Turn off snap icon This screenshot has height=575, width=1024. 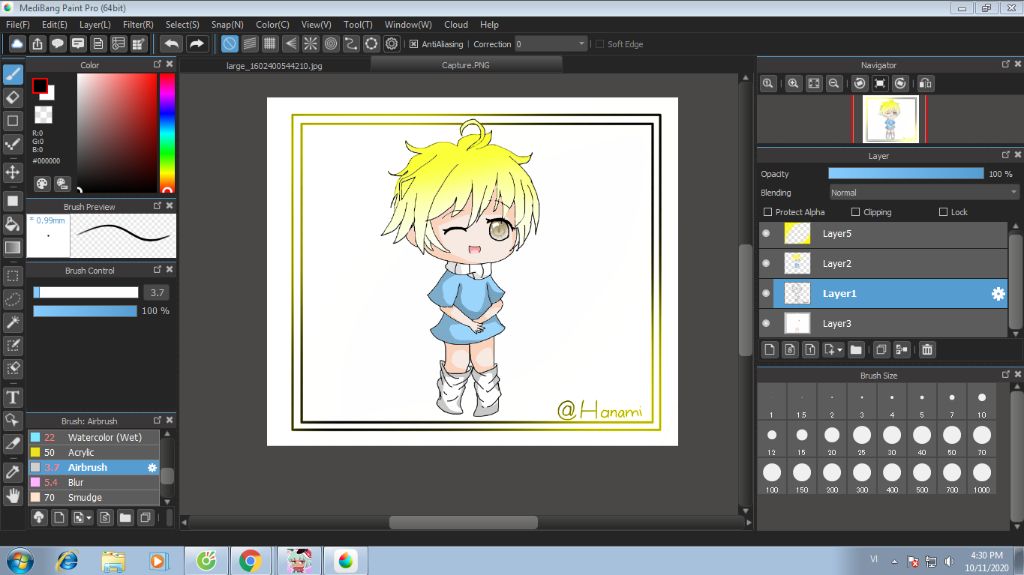pyautogui.click(x=229, y=44)
